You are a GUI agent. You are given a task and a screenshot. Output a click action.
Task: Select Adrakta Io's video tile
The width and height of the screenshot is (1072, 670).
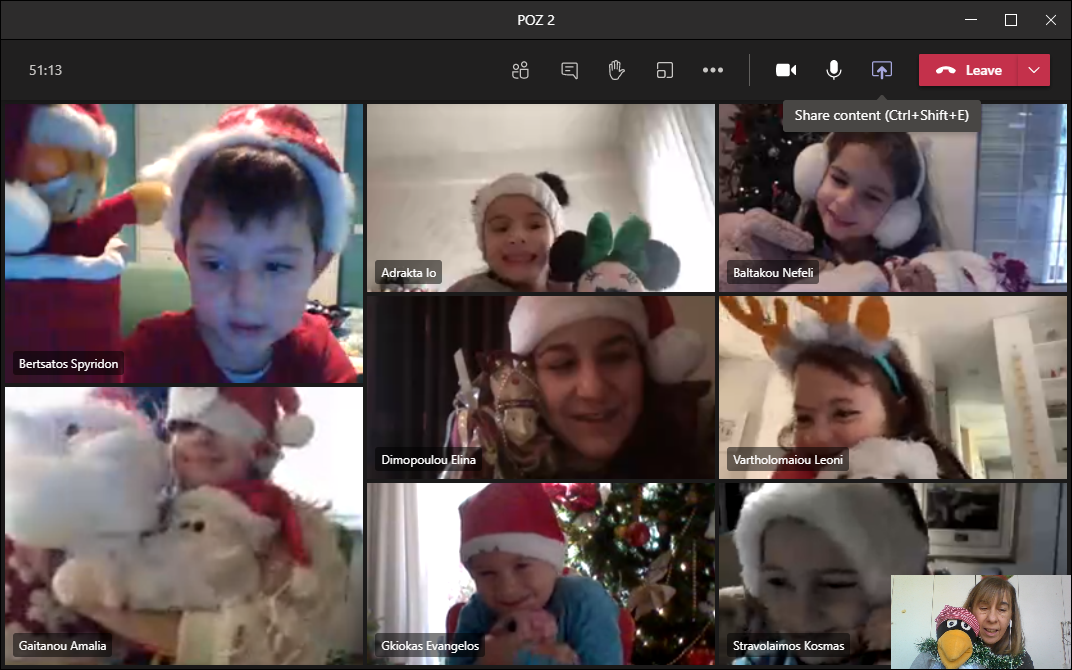pos(541,198)
